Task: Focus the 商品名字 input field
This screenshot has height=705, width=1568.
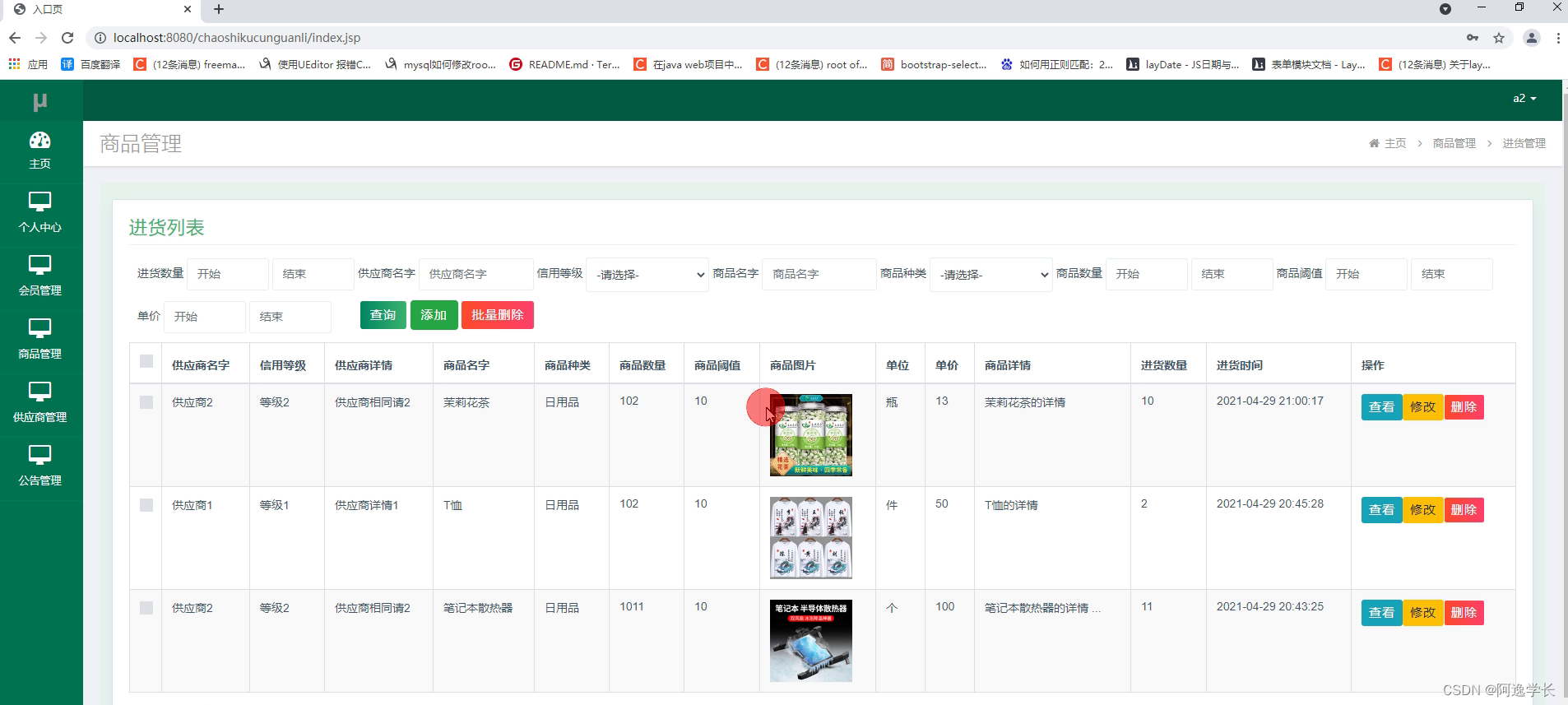Action: [x=819, y=274]
